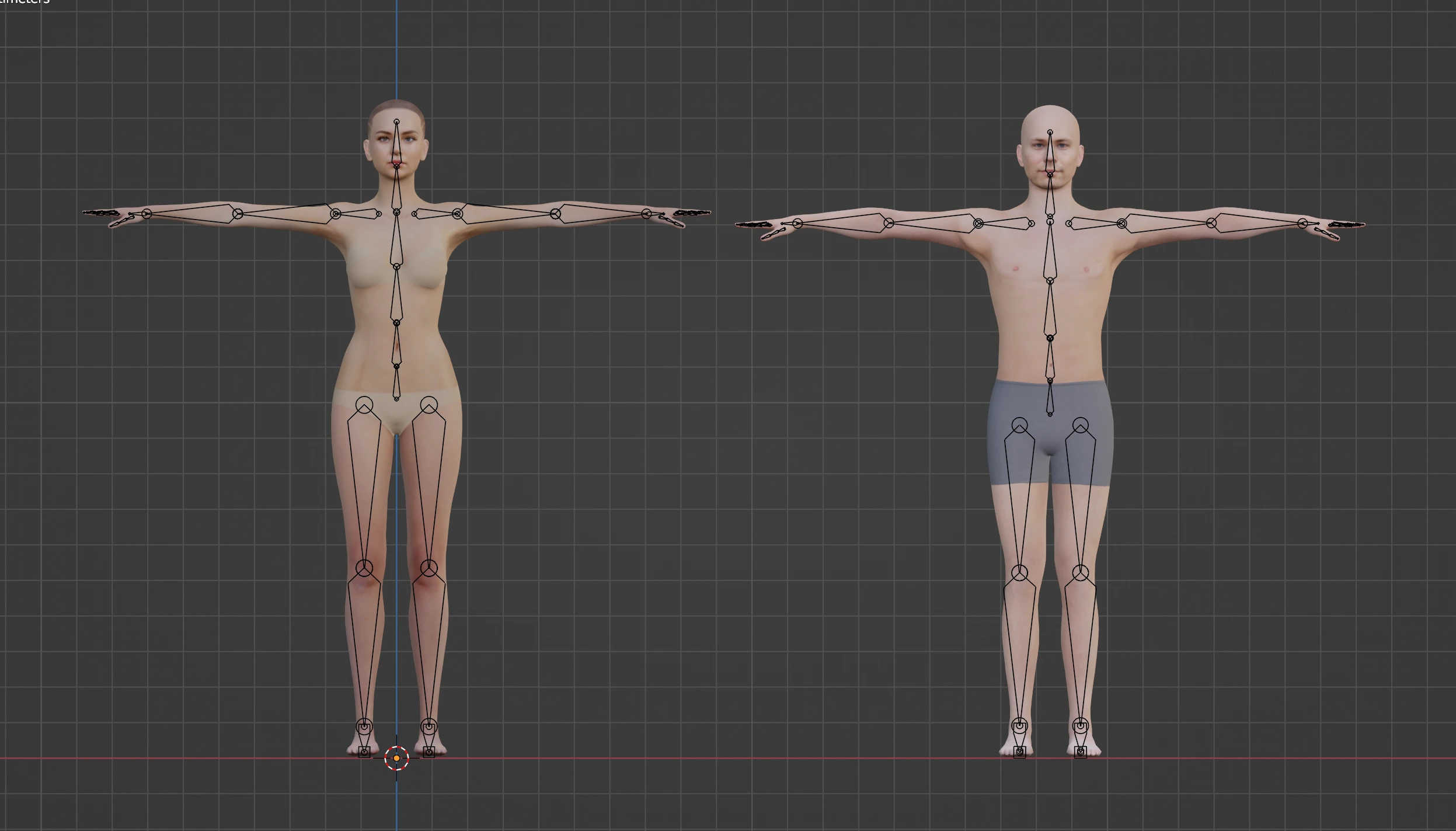Select male thigh bone on viewer's right
This screenshot has width=1456, height=831.
point(1081,499)
